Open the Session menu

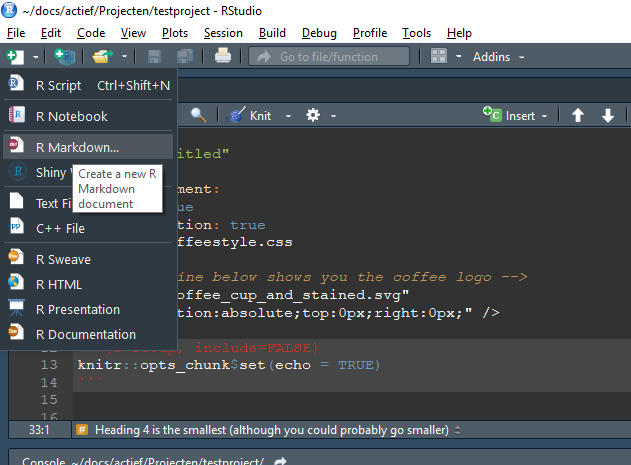coord(223,33)
